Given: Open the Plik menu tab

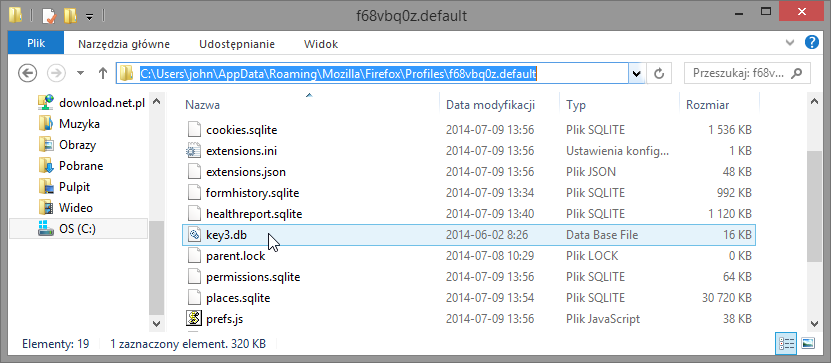Looking at the screenshot, I should coord(36,43).
